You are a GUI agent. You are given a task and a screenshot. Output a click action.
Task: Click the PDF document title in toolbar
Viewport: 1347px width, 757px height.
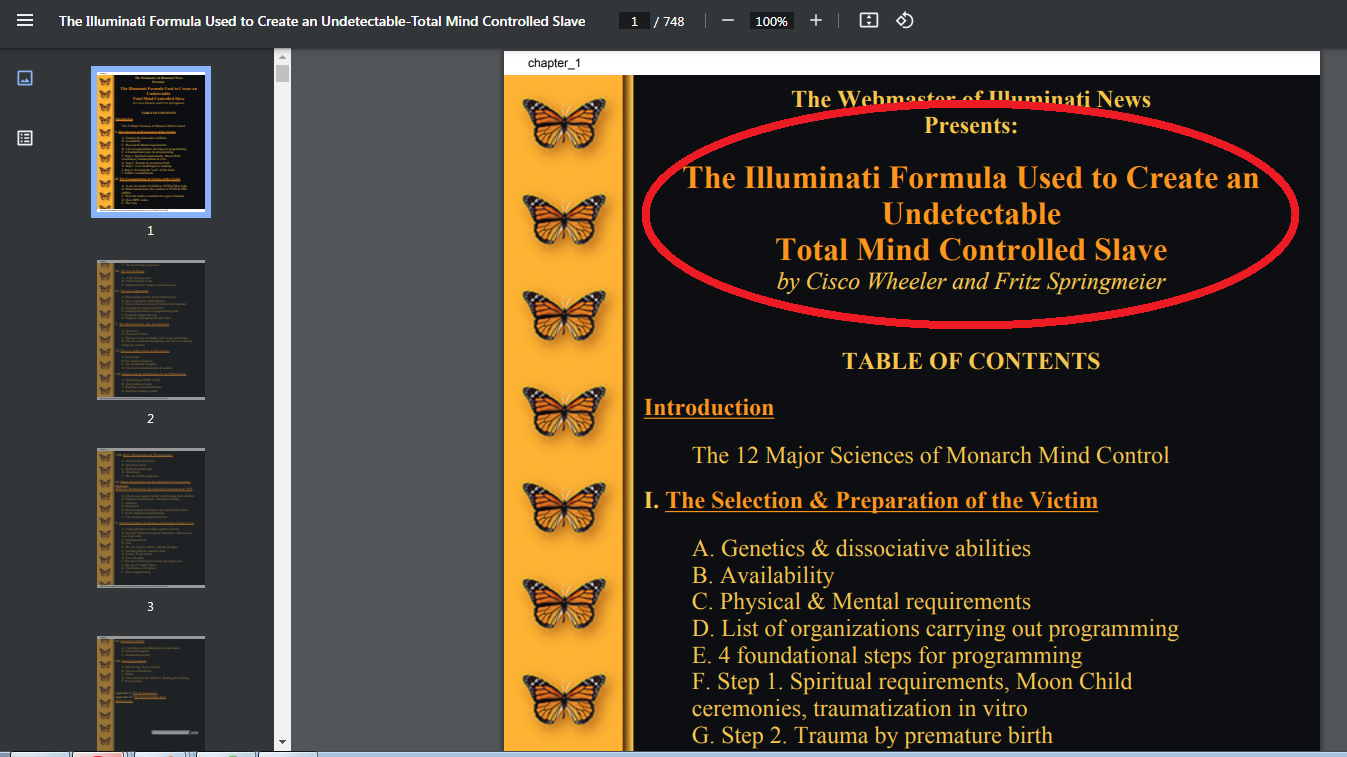pos(322,21)
